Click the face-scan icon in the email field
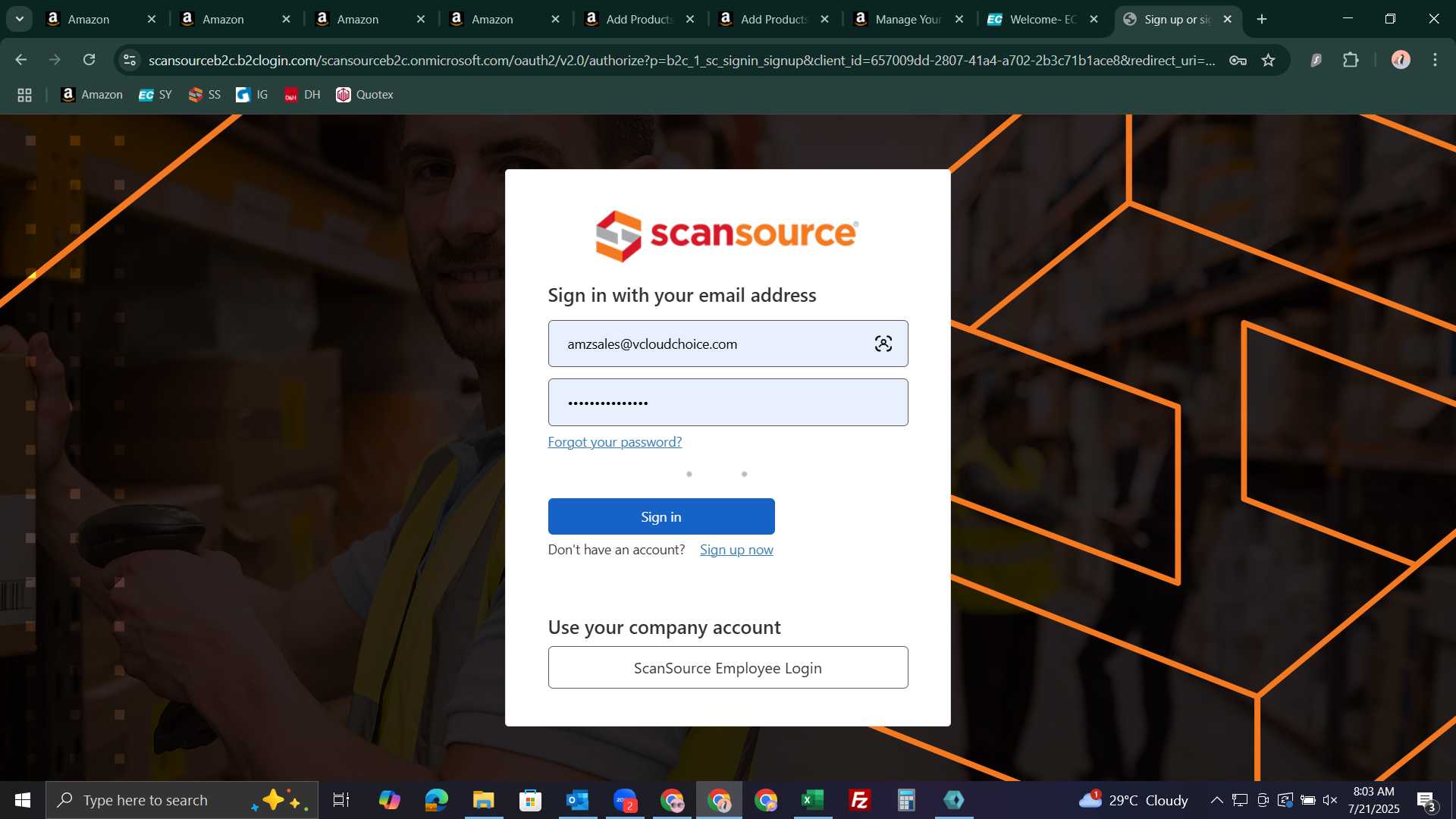The height and width of the screenshot is (819, 1456). pyautogui.click(x=883, y=344)
